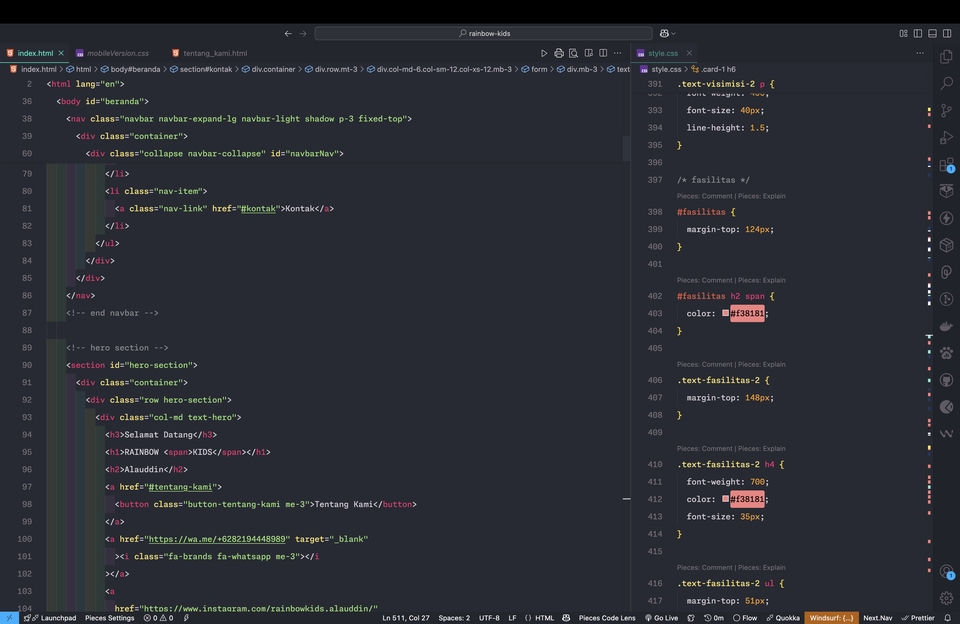Open color picker on line 412 swatch
The height and width of the screenshot is (624, 960).
click(726, 498)
